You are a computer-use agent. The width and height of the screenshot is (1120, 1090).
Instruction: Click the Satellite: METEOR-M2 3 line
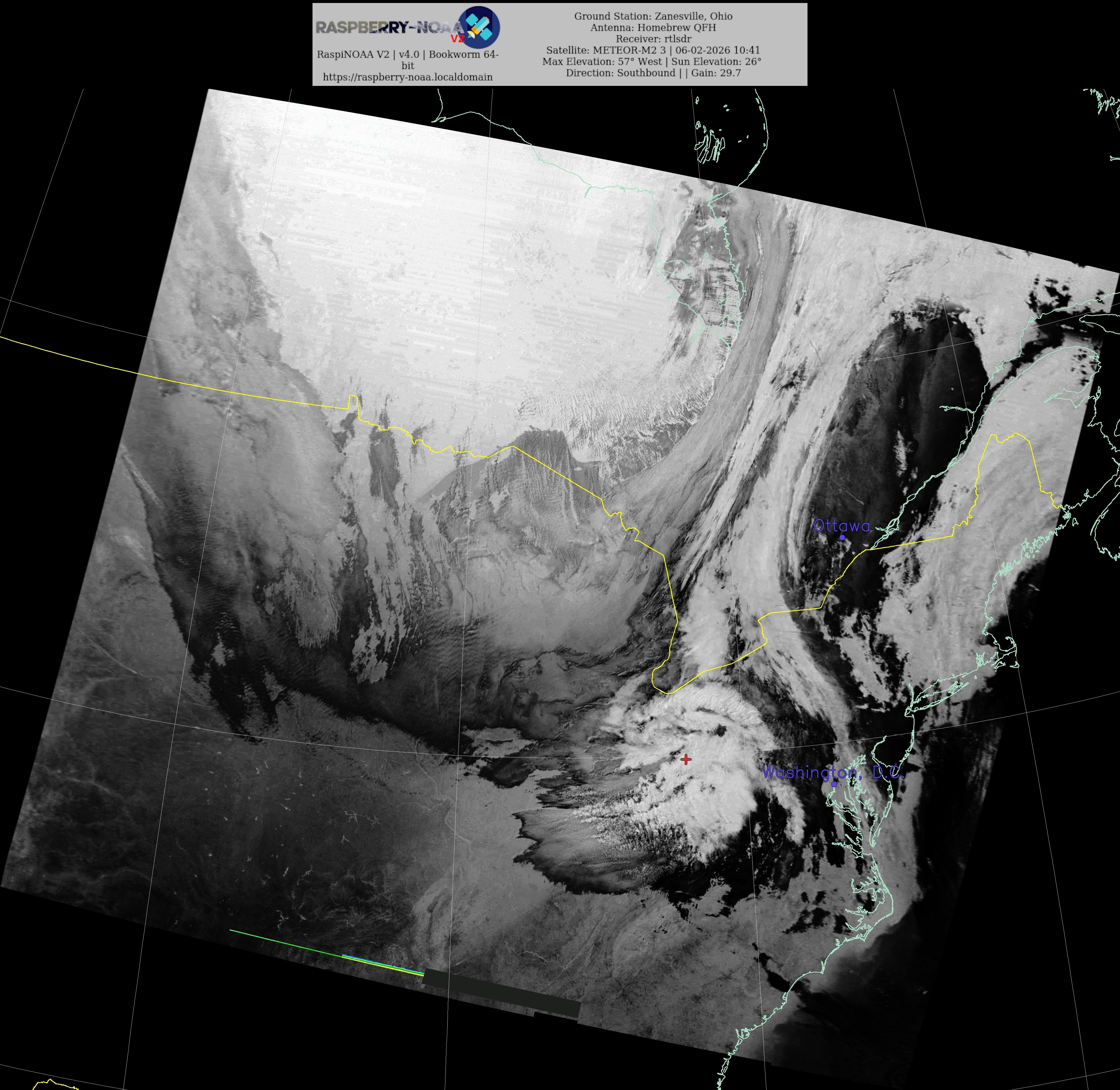click(653, 50)
